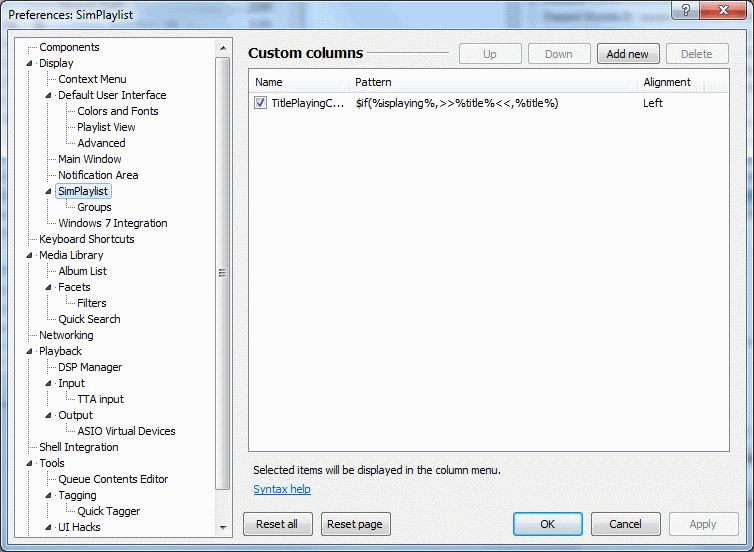Click the Pattern column header
Screen dimensions: 754x552
[x=494, y=82]
